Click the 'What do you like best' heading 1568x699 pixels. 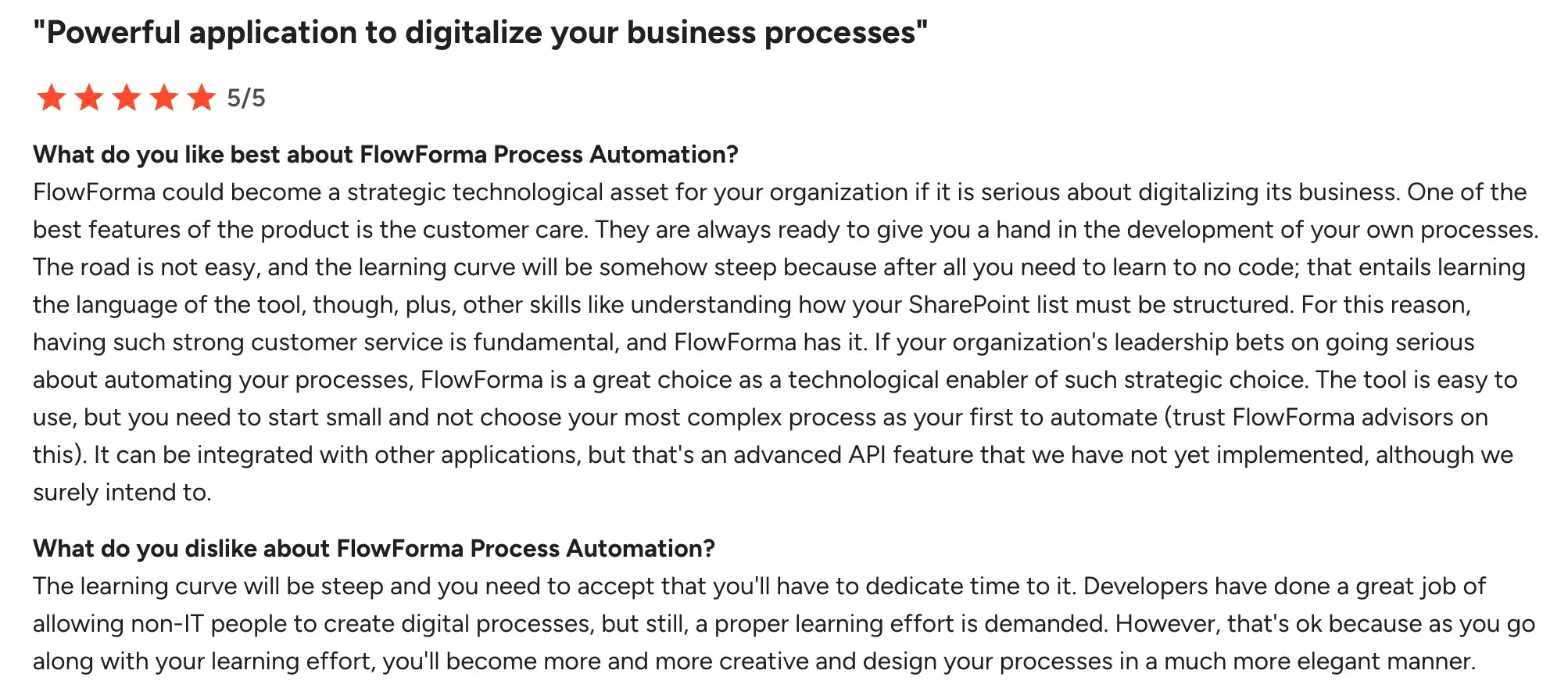point(385,155)
